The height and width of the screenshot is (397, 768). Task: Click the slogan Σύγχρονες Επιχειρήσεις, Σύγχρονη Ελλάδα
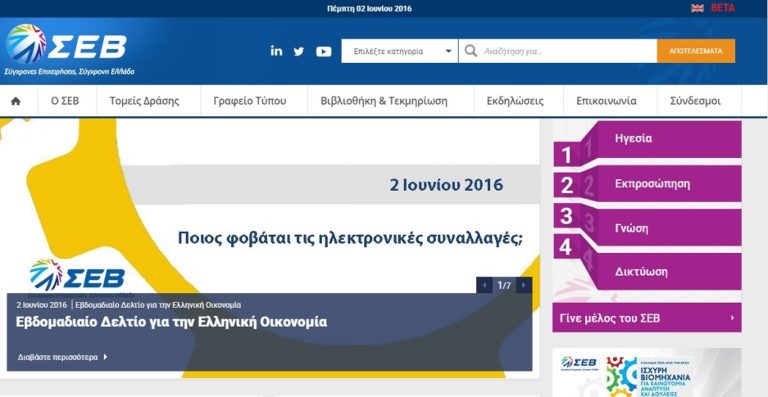point(69,71)
